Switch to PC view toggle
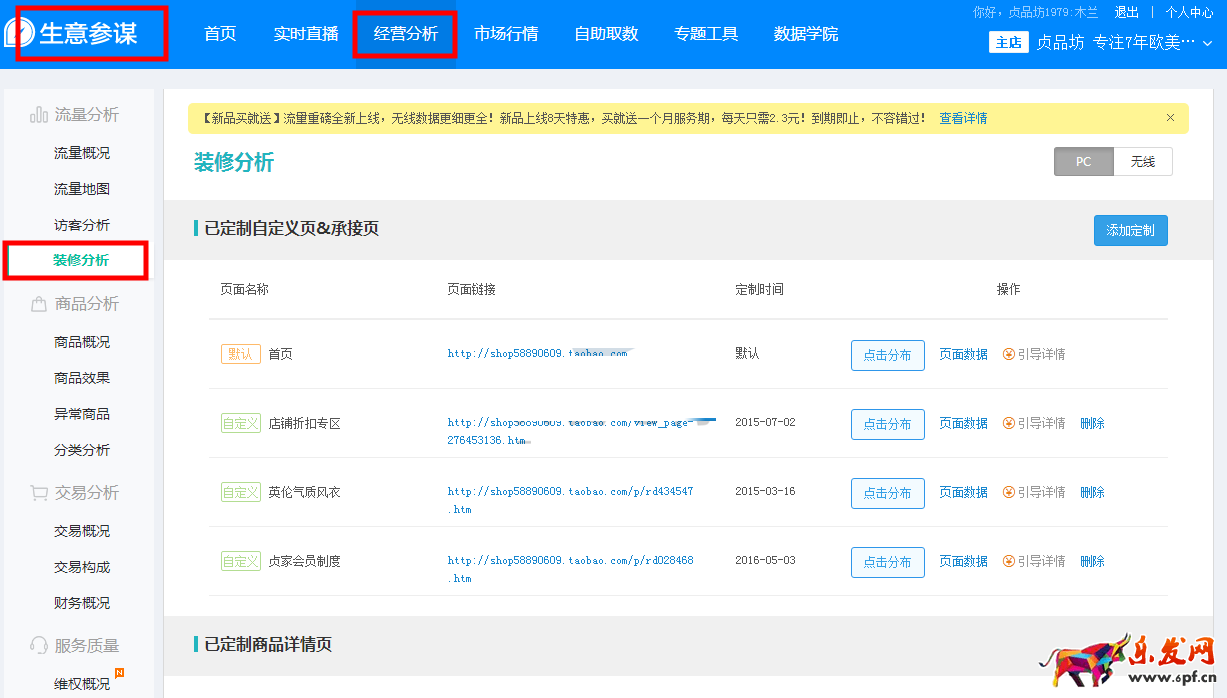1227x698 pixels. [x=1083, y=162]
